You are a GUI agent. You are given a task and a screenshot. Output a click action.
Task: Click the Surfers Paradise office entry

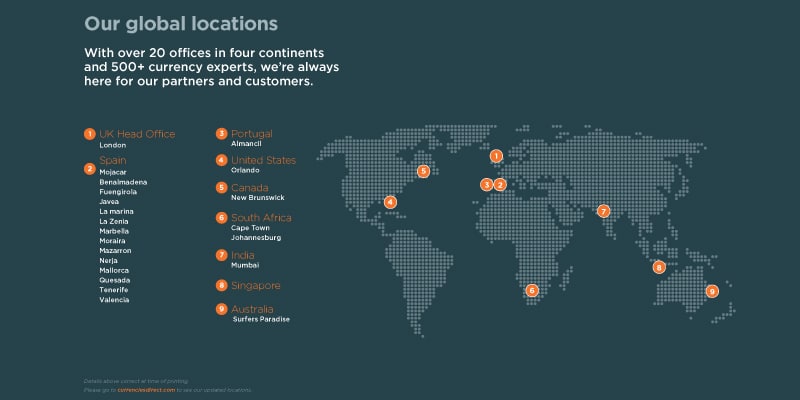(261, 319)
